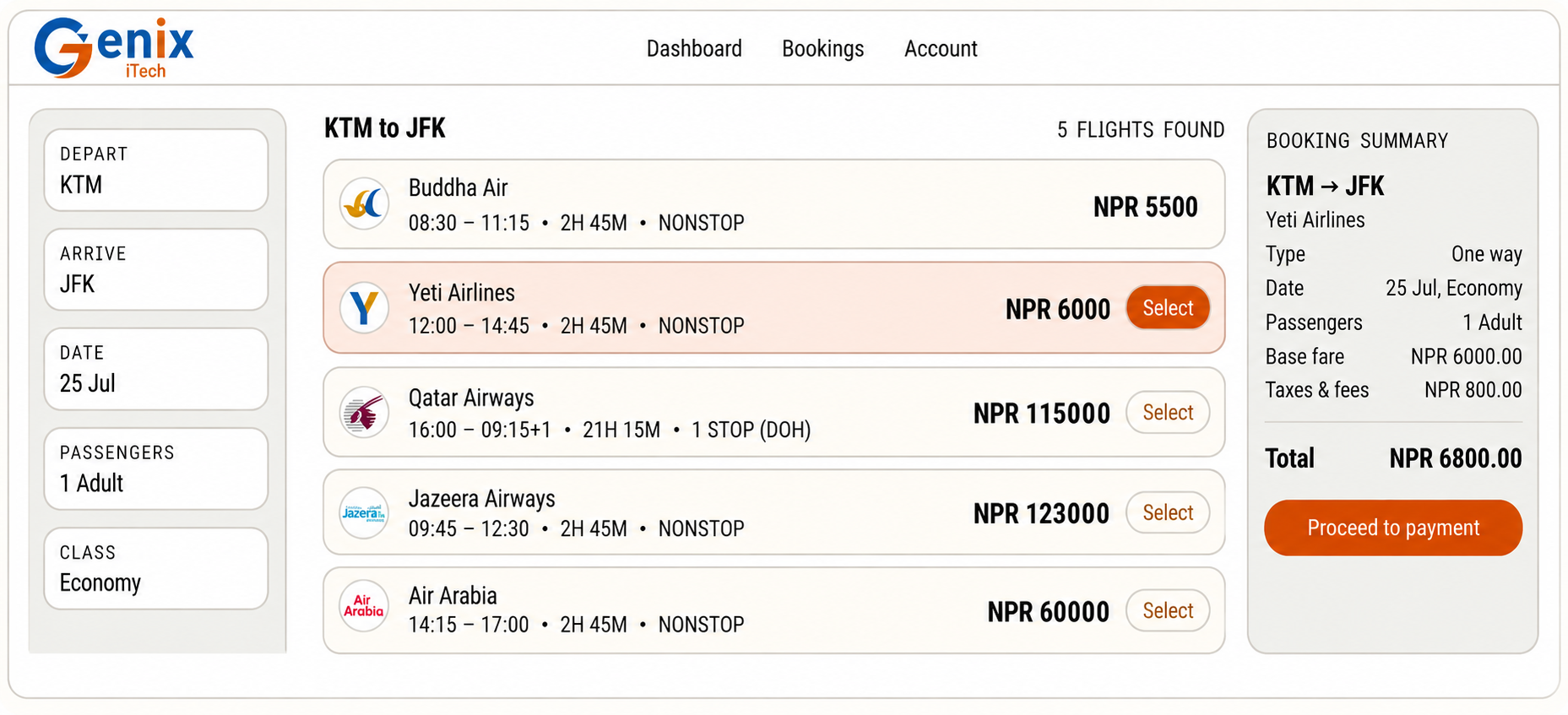Click the BOOKING SUMMARY heading
The width and height of the screenshot is (1568, 715).
pyautogui.click(x=1357, y=141)
